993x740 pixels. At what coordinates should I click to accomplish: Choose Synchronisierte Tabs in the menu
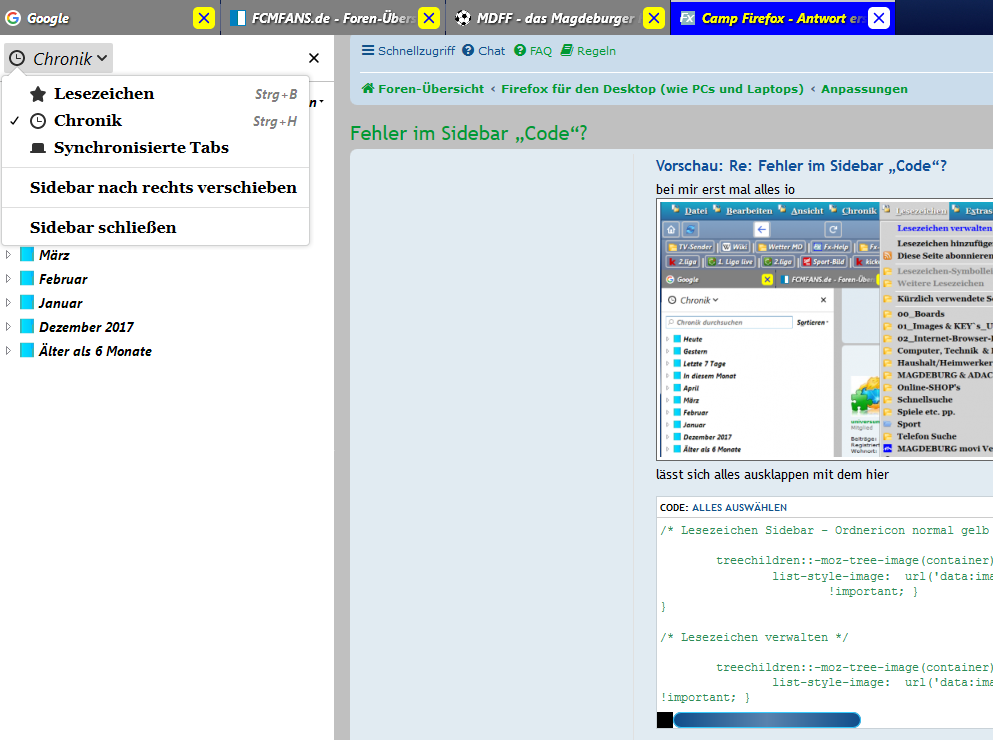(x=156, y=148)
